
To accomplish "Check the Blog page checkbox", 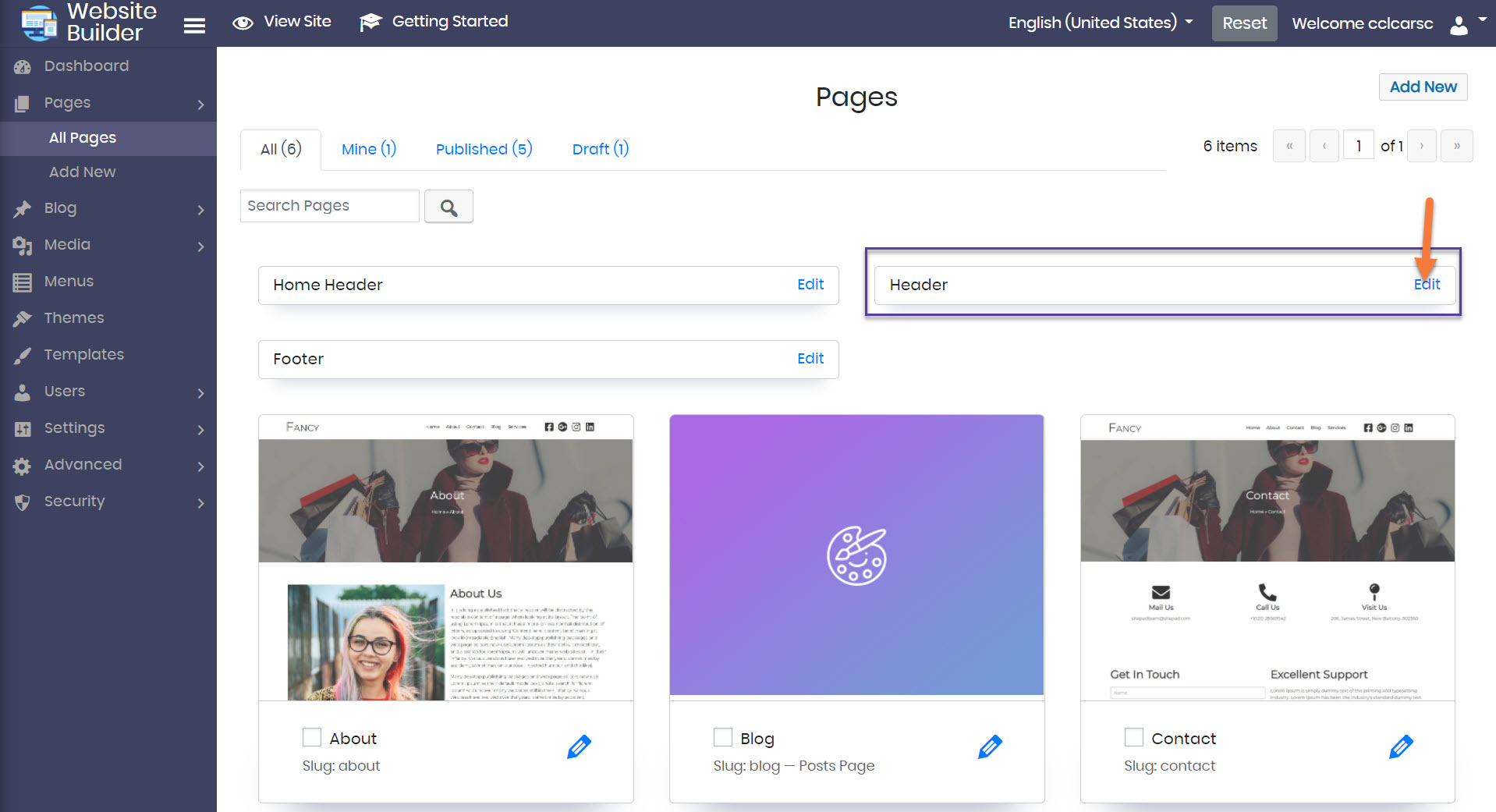I will 723,738.
